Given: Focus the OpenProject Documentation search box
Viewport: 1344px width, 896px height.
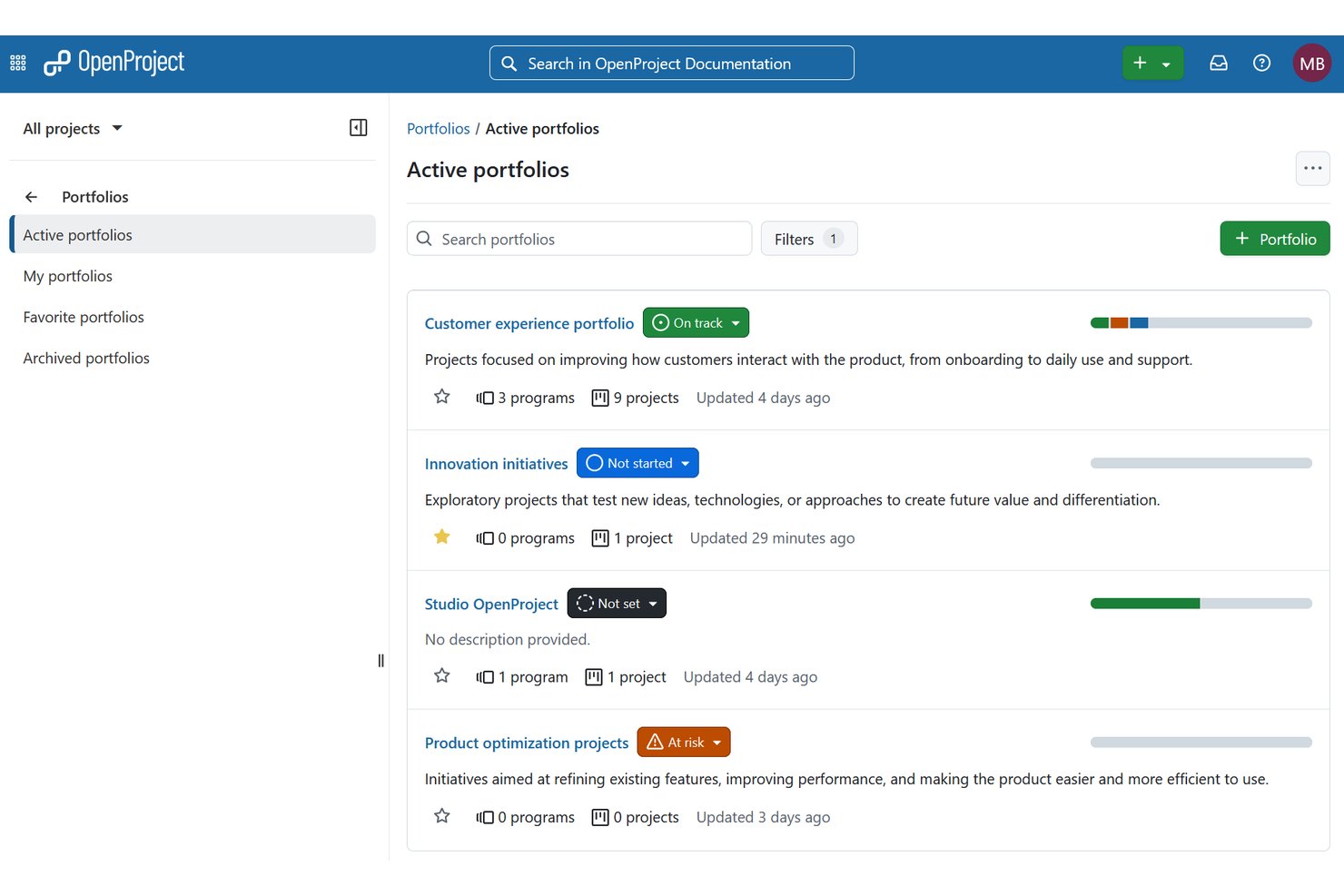Looking at the screenshot, I should [x=672, y=64].
